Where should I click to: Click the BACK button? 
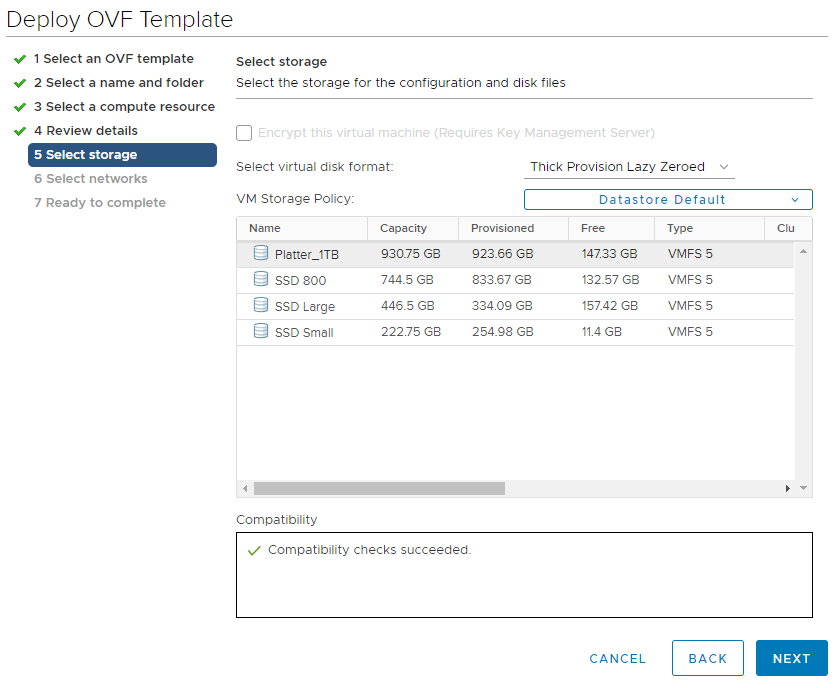tap(707, 658)
